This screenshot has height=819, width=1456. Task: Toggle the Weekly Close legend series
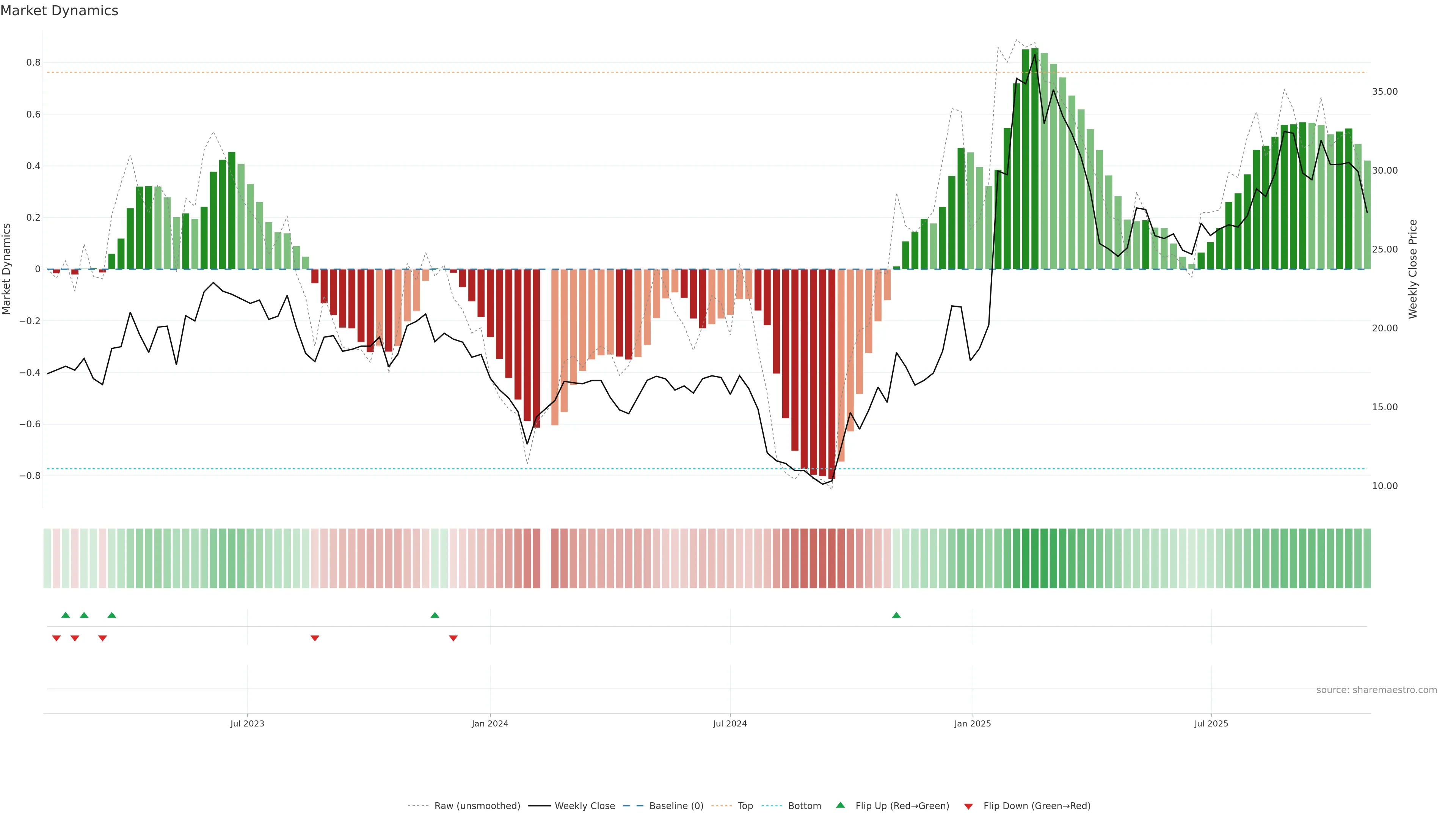584,806
